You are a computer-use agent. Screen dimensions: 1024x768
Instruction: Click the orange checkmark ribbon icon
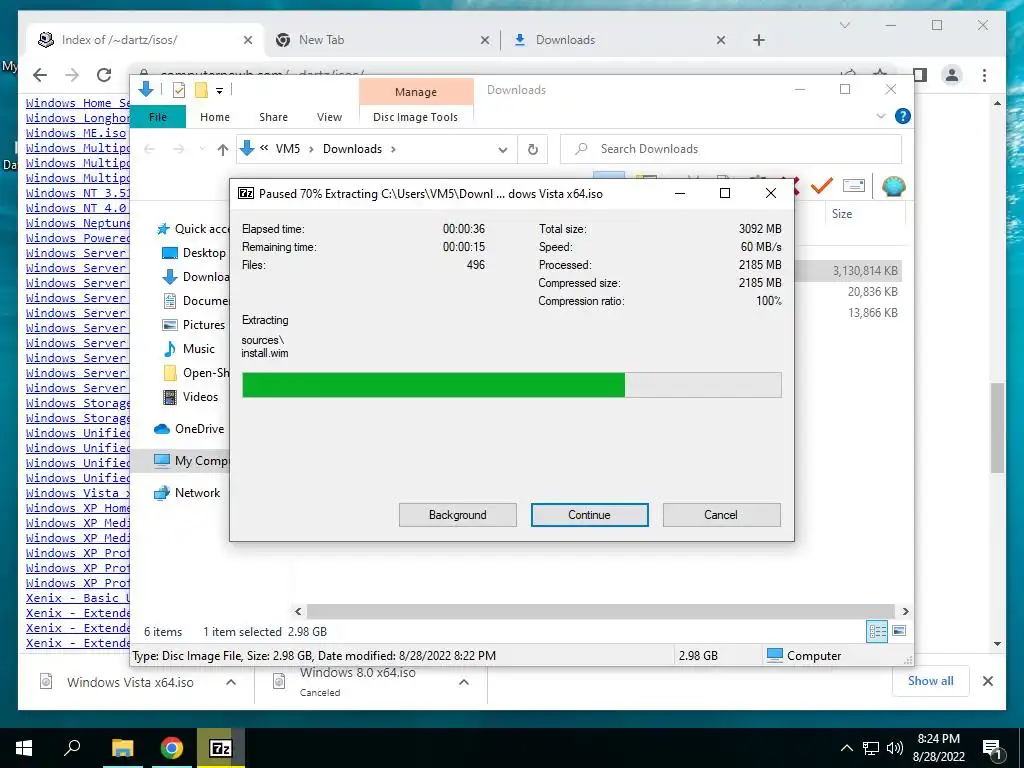[x=822, y=186]
